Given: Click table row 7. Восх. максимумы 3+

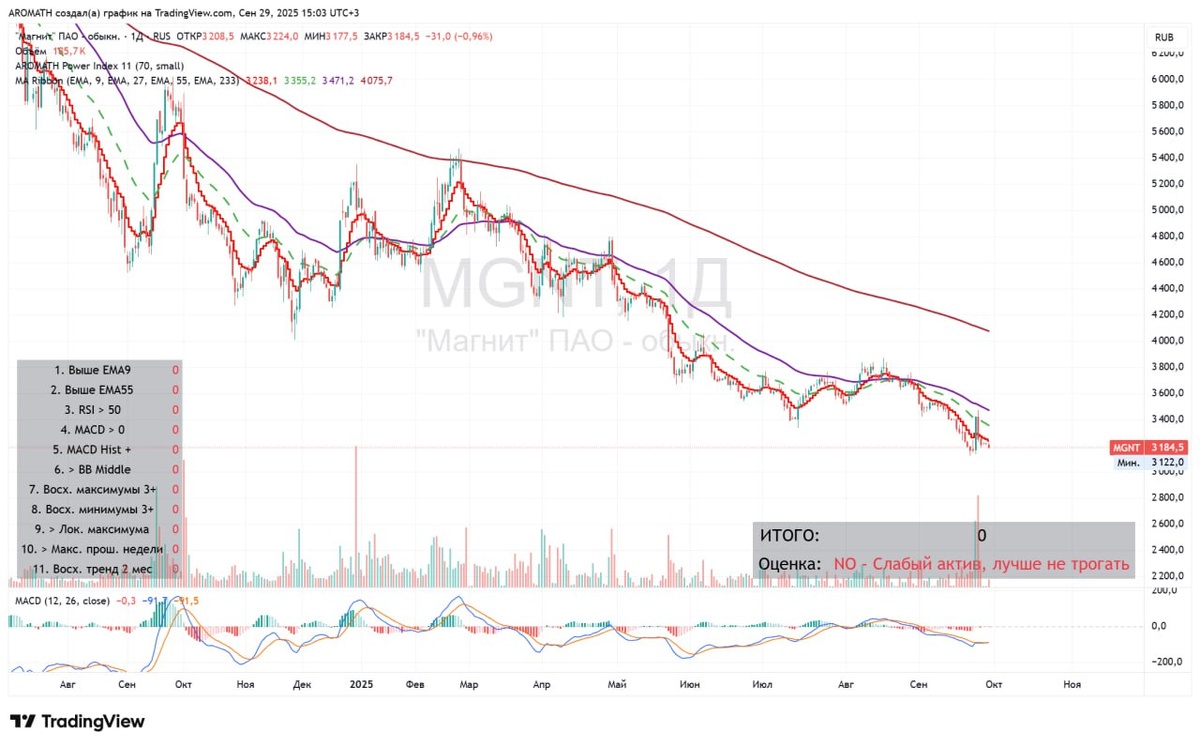Looking at the screenshot, I should (x=99, y=489).
